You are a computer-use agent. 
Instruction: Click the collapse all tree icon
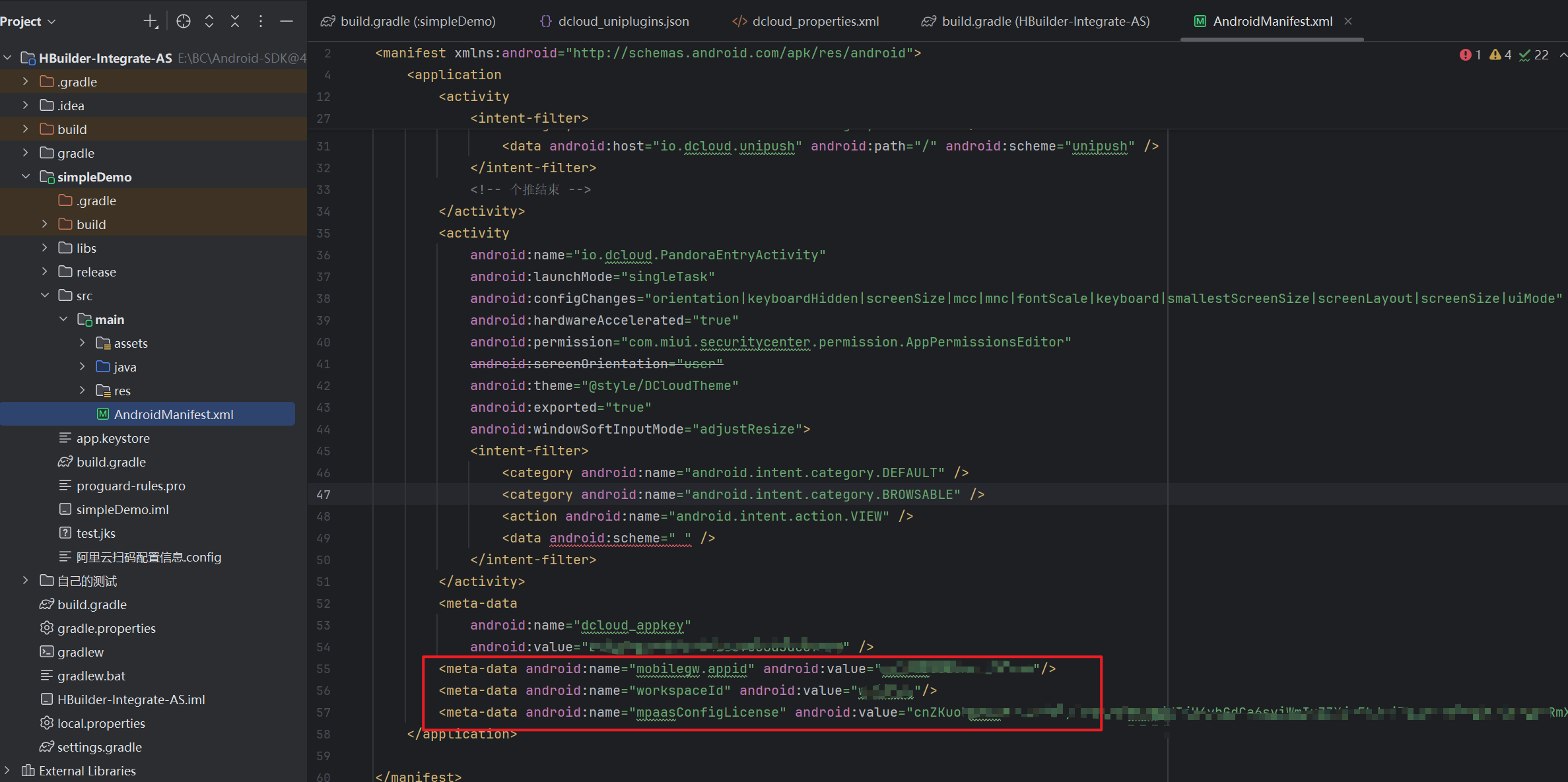[235, 21]
